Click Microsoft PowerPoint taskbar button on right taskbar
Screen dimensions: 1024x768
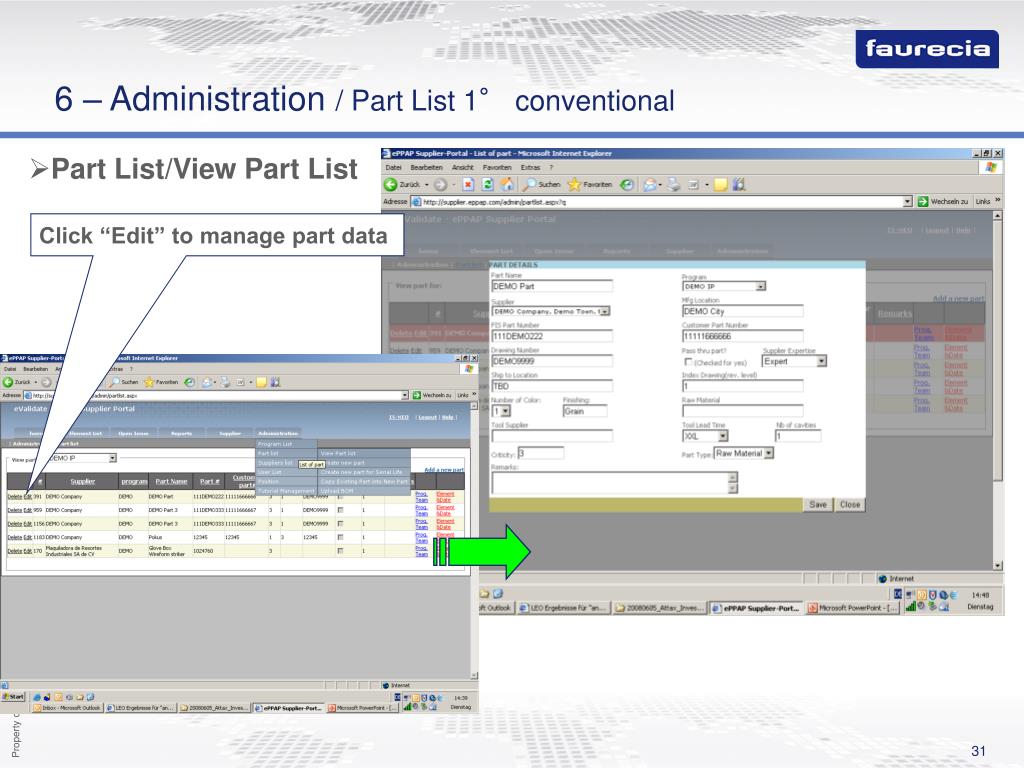click(x=852, y=608)
